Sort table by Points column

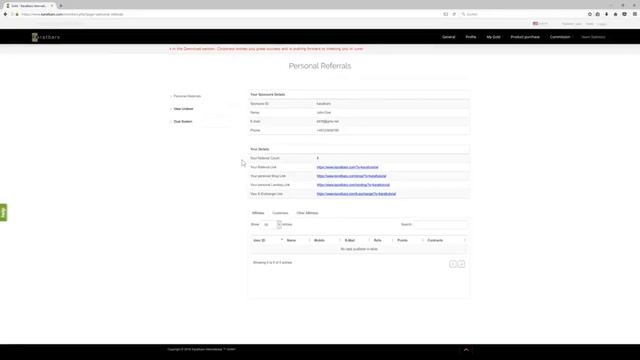[409, 240]
